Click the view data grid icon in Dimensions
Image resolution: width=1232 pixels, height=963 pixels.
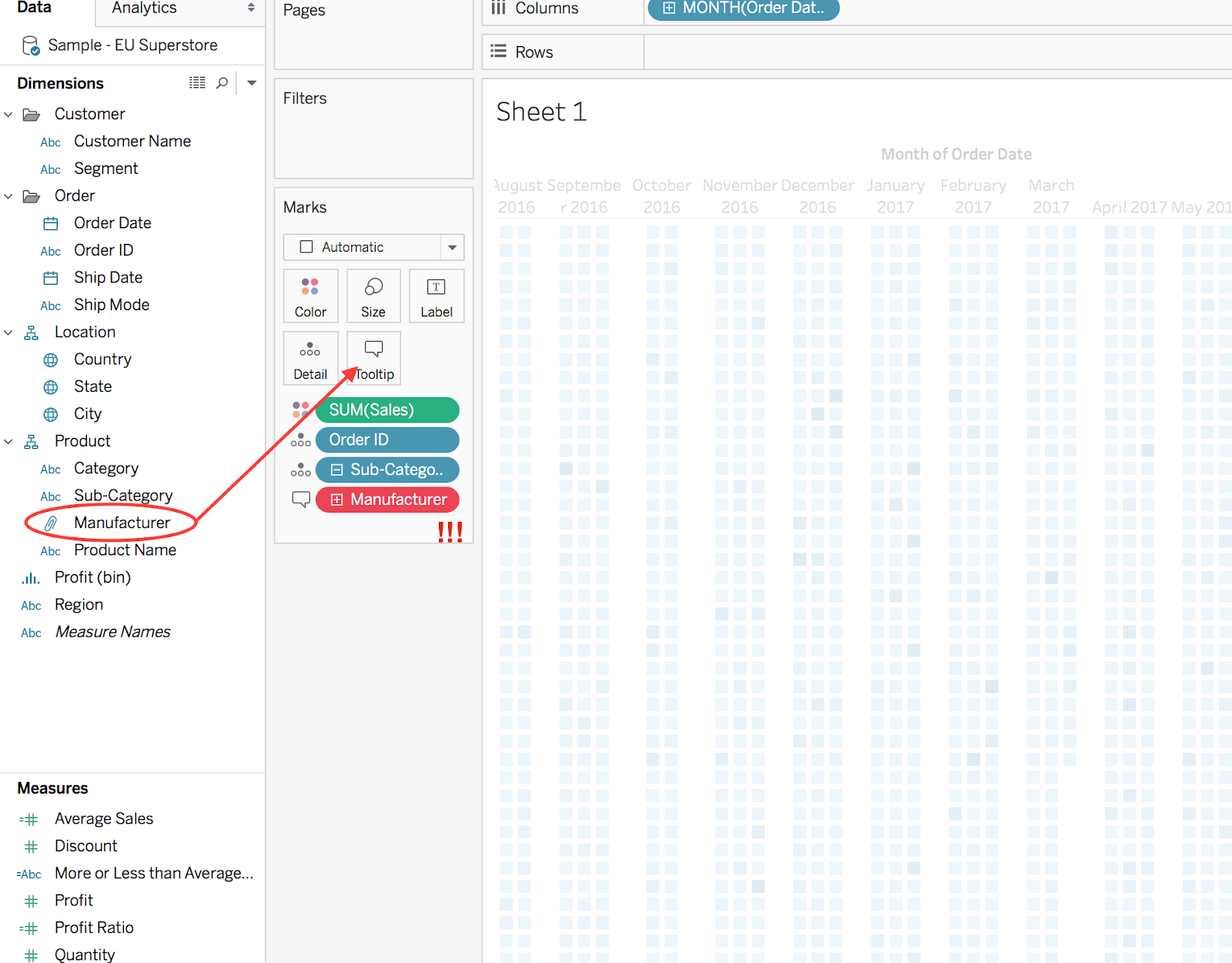[198, 82]
